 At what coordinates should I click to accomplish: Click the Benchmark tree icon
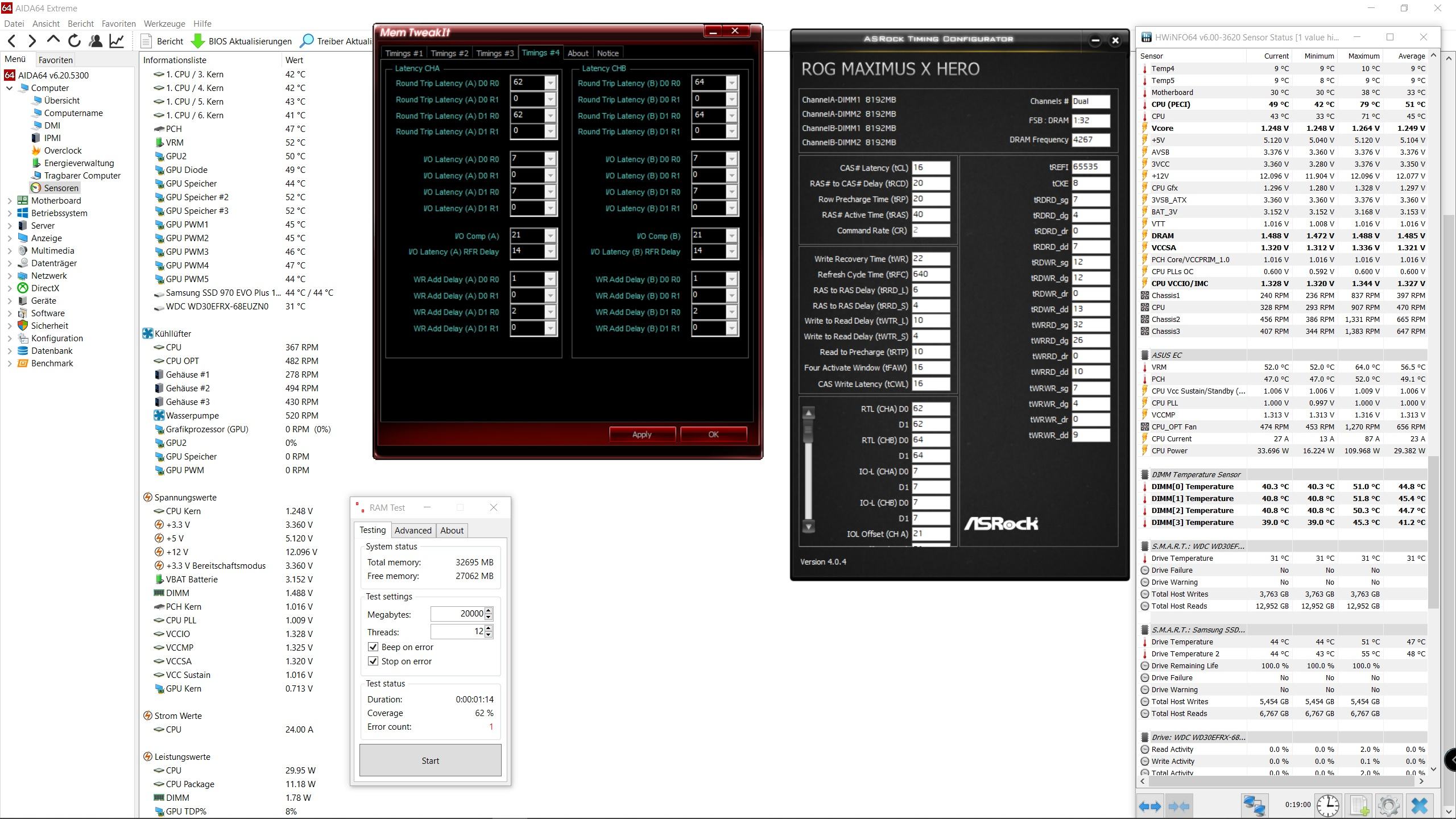point(23,363)
